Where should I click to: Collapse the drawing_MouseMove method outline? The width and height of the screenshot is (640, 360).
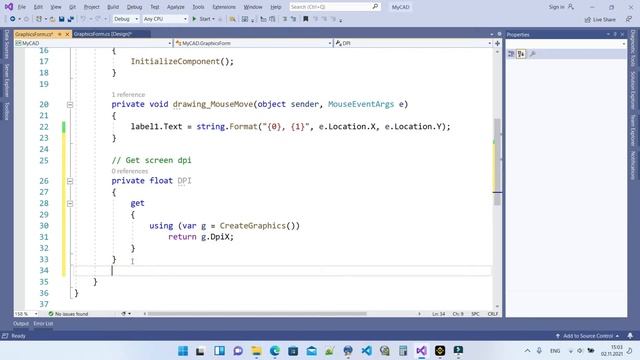tap(70, 104)
